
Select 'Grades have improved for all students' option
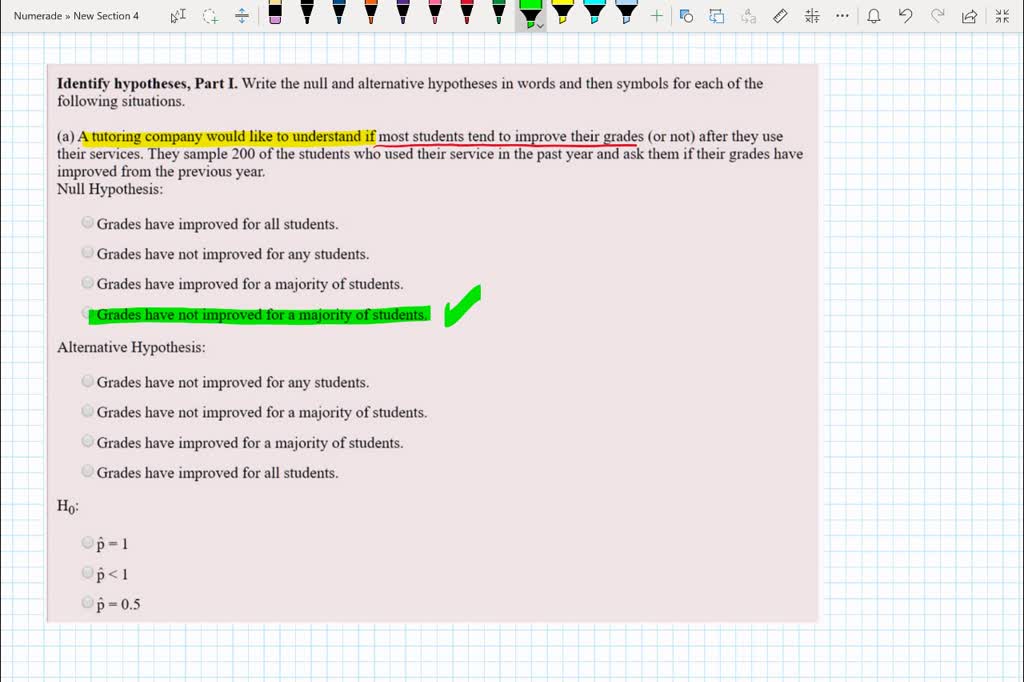click(x=88, y=222)
